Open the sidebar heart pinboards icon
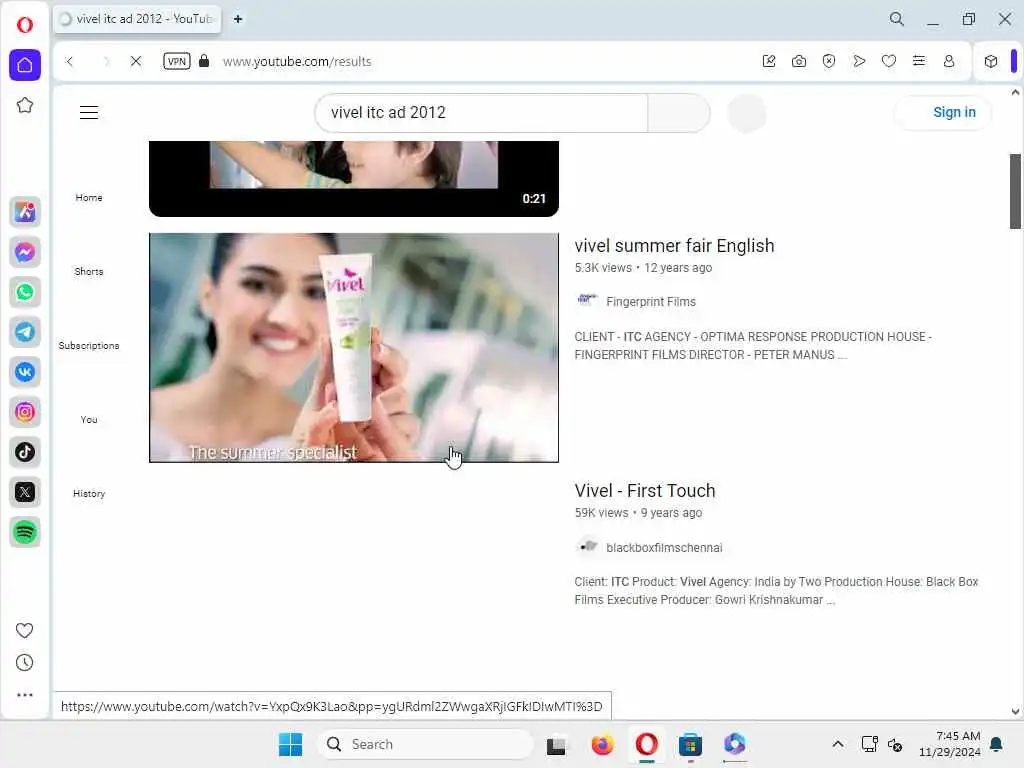The width and height of the screenshot is (1024, 768). (24, 630)
